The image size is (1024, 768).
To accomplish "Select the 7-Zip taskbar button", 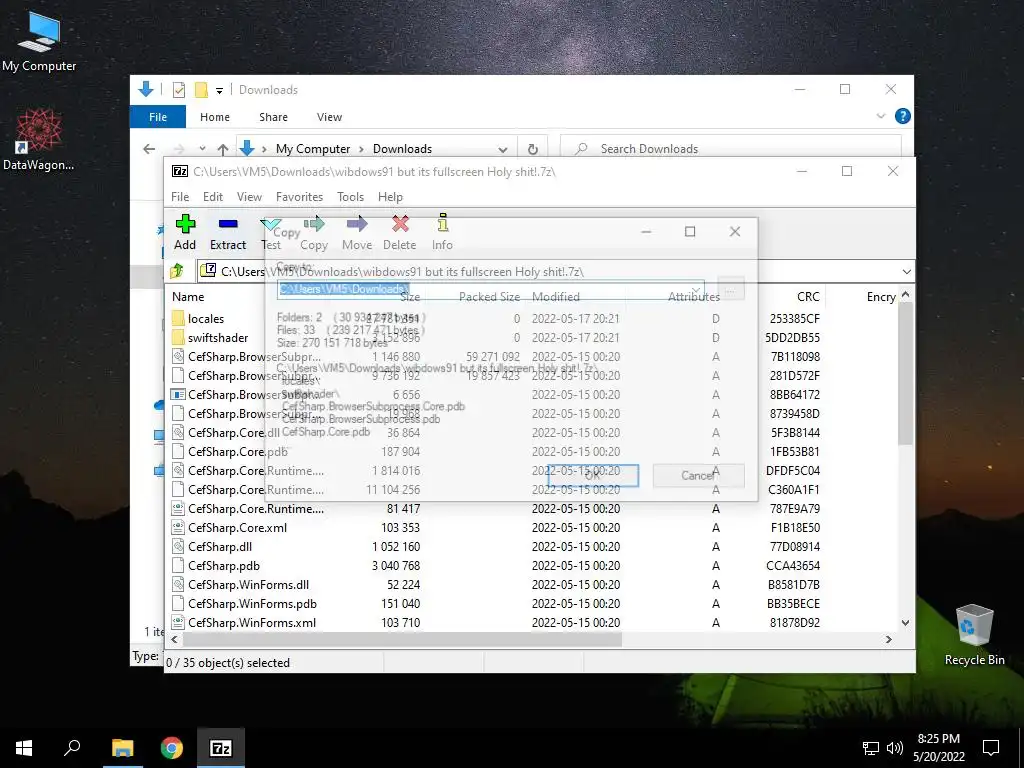I will click(x=221, y=748).
